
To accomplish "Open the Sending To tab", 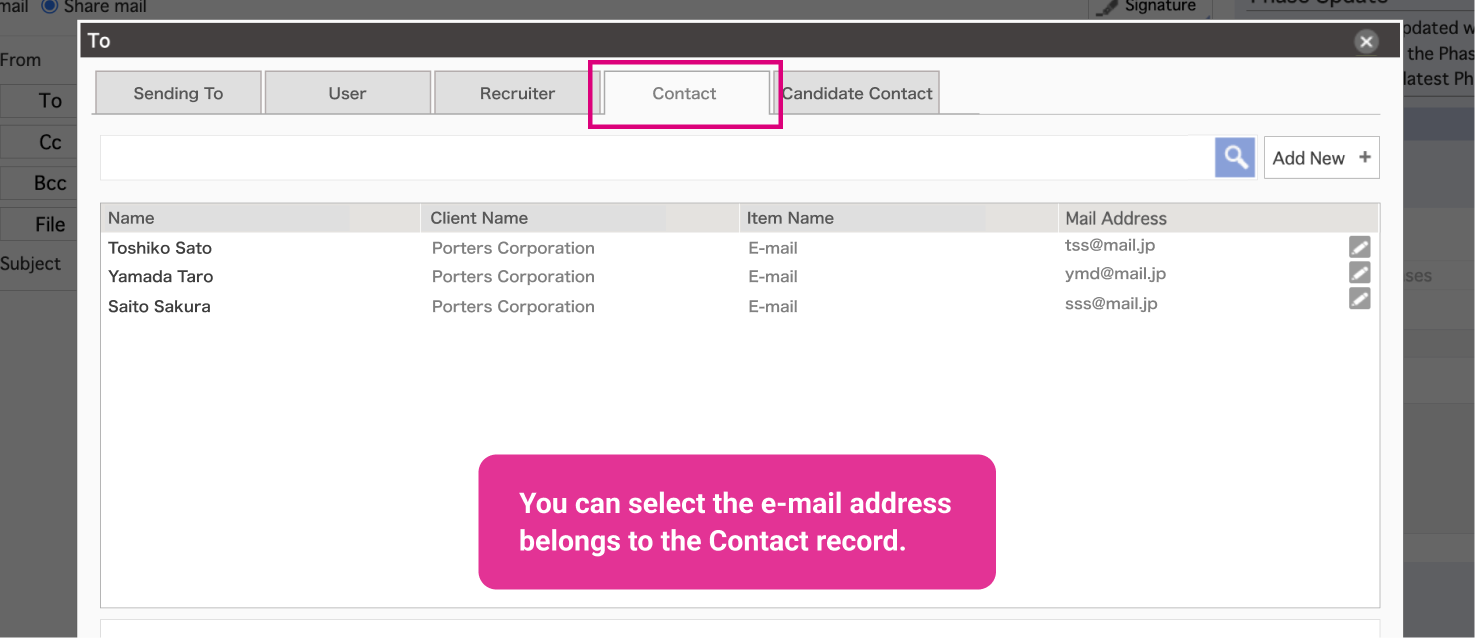I will tap(178, 93).
